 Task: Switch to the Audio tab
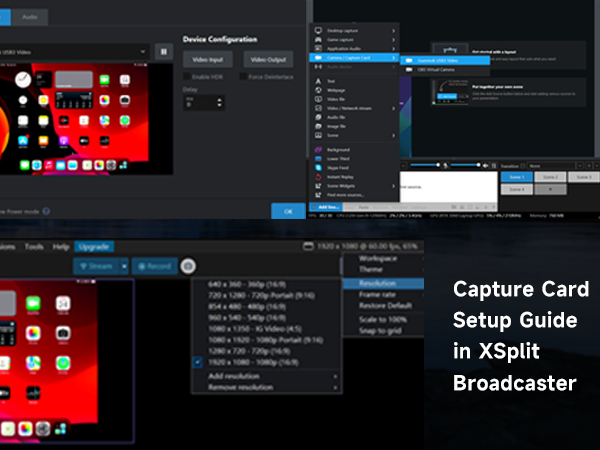[x=29, y=17]
